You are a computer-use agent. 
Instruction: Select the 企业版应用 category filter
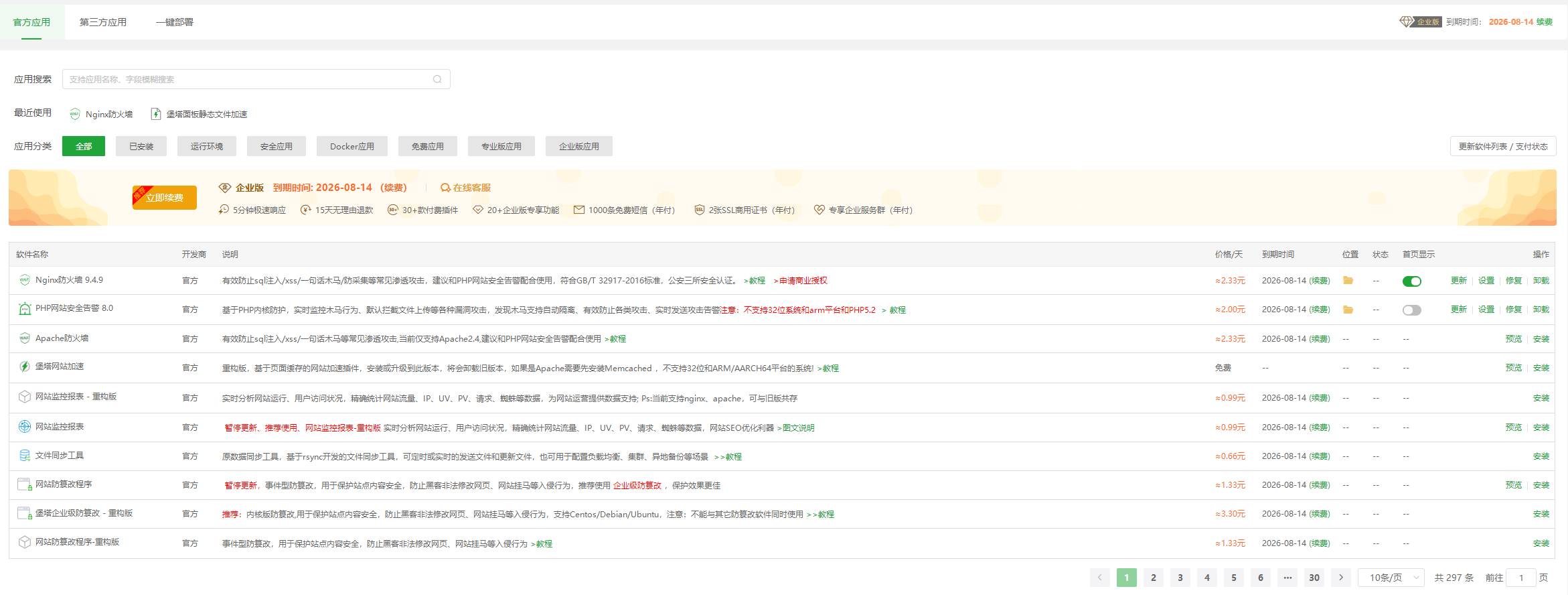coord(579,146)
